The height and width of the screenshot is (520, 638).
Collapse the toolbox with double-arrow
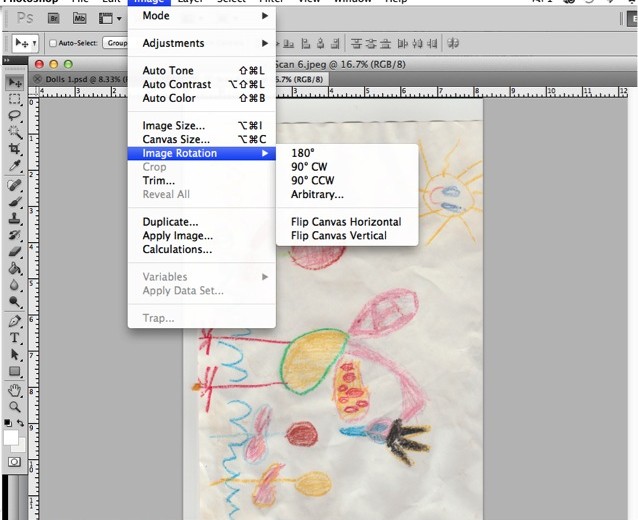7,60
